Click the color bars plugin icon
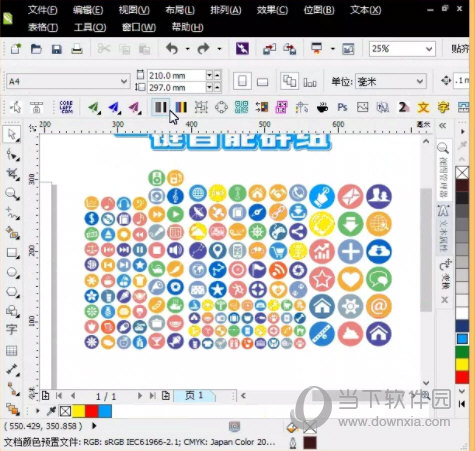The image size is (475, 451). click(x=181, y=107)
